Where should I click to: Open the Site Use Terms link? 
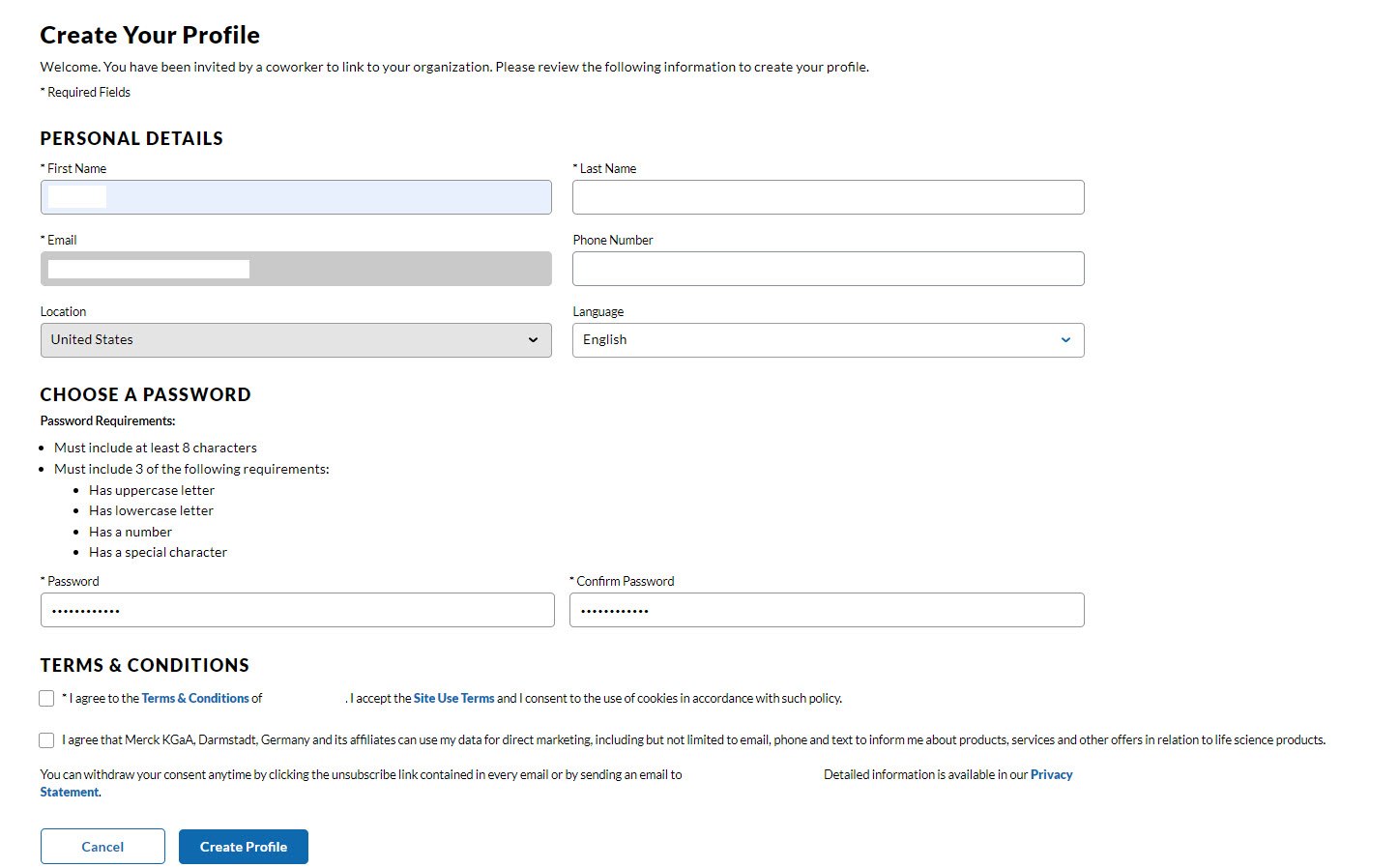pos(453,698)
